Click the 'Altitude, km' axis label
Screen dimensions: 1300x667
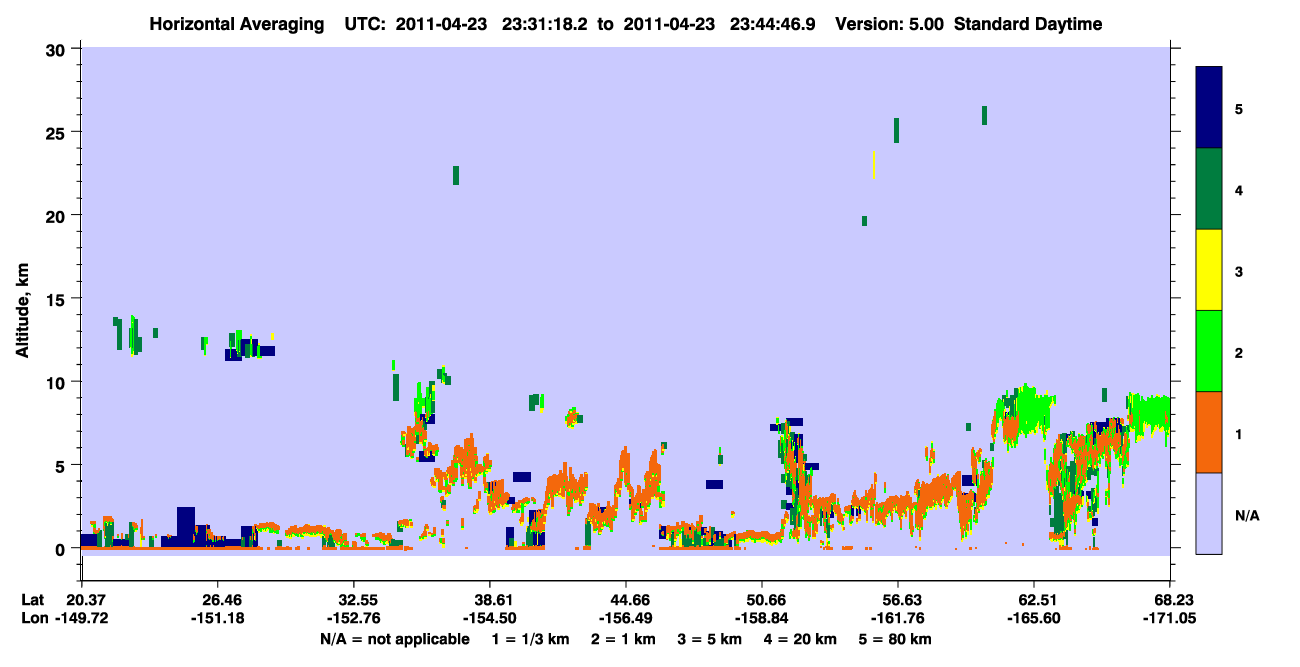[22, 309]
